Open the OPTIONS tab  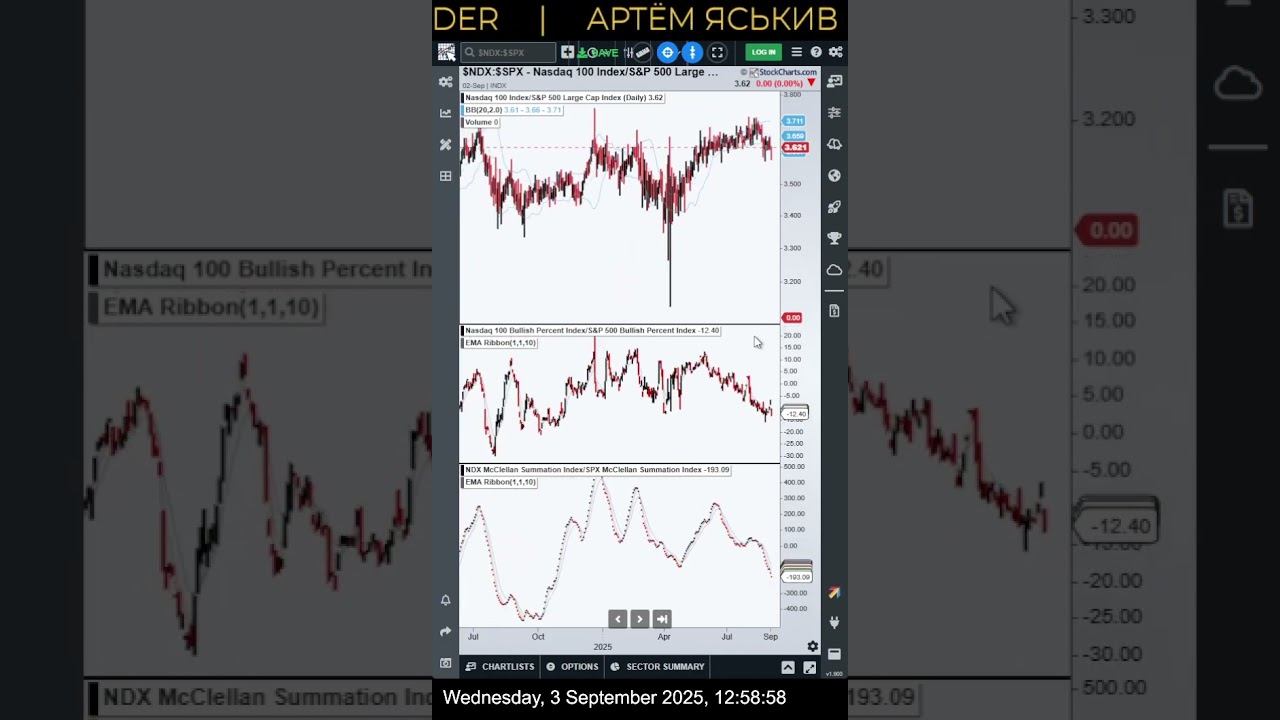(572, 667)
